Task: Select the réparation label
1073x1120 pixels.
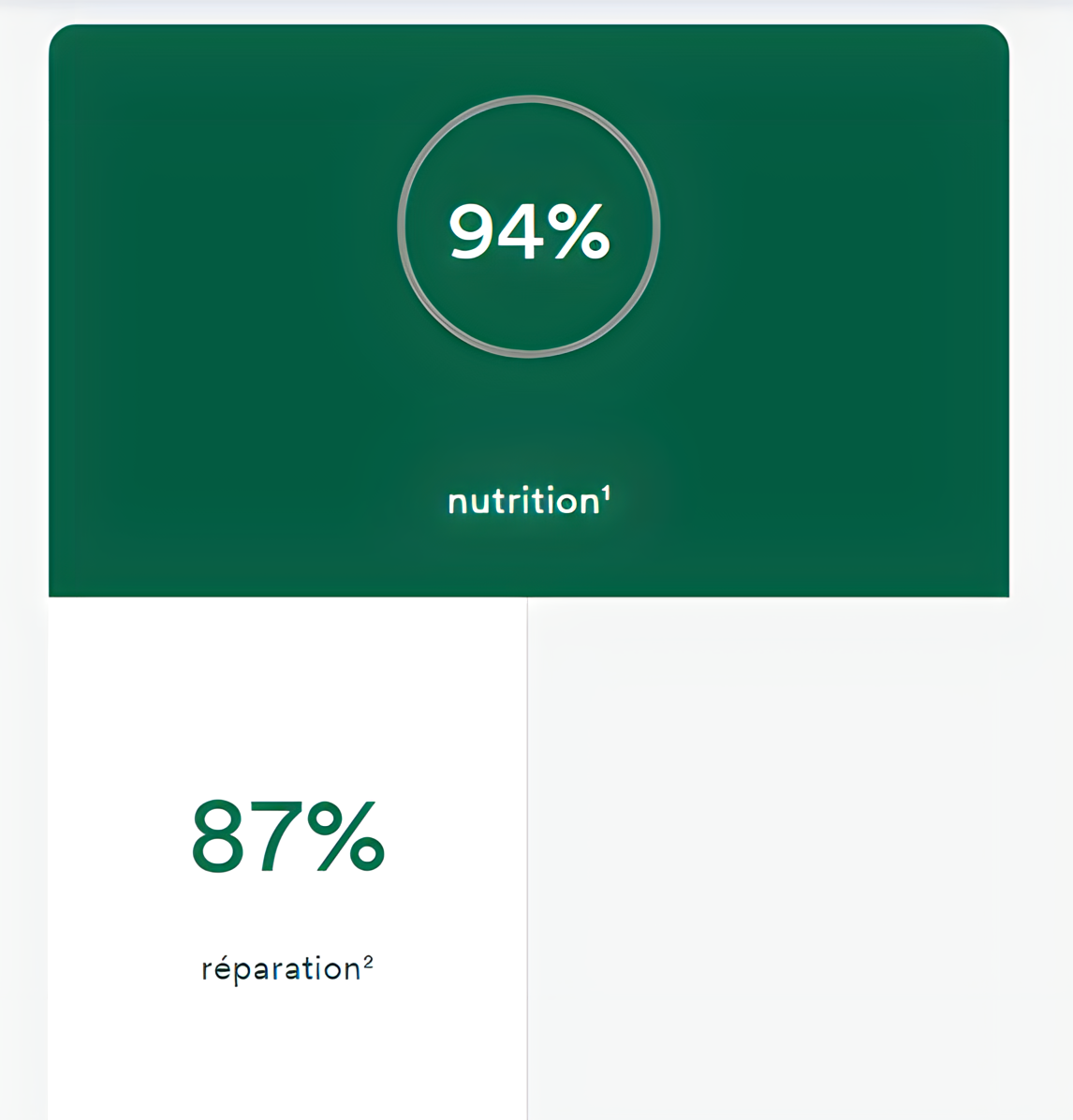Action: [x=281, y=969]
